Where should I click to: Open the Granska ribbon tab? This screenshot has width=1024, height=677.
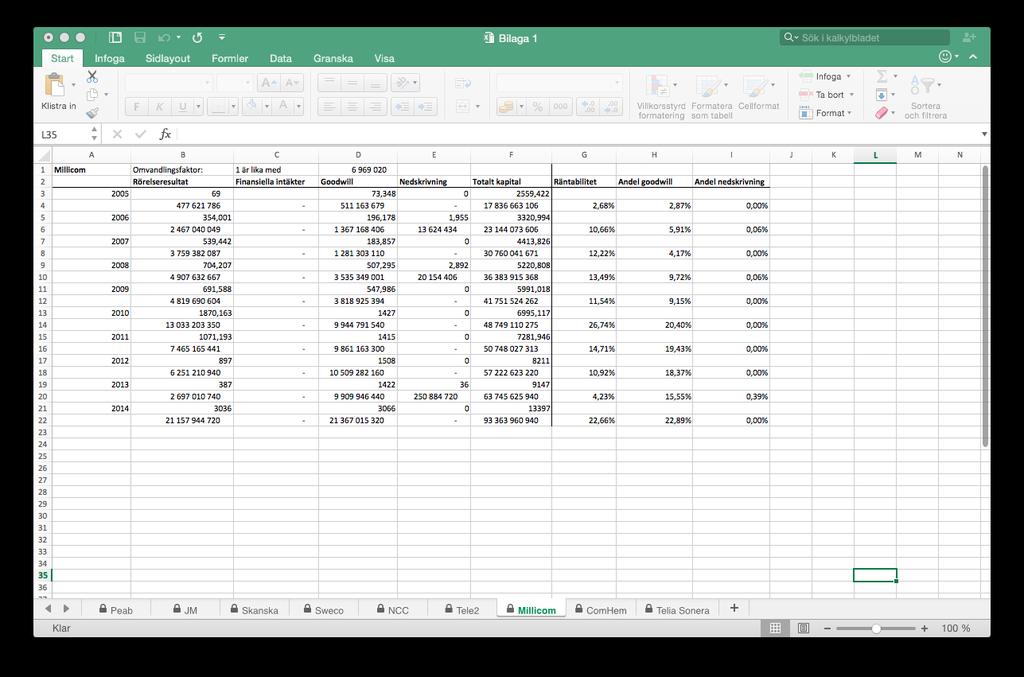point(333,58)
